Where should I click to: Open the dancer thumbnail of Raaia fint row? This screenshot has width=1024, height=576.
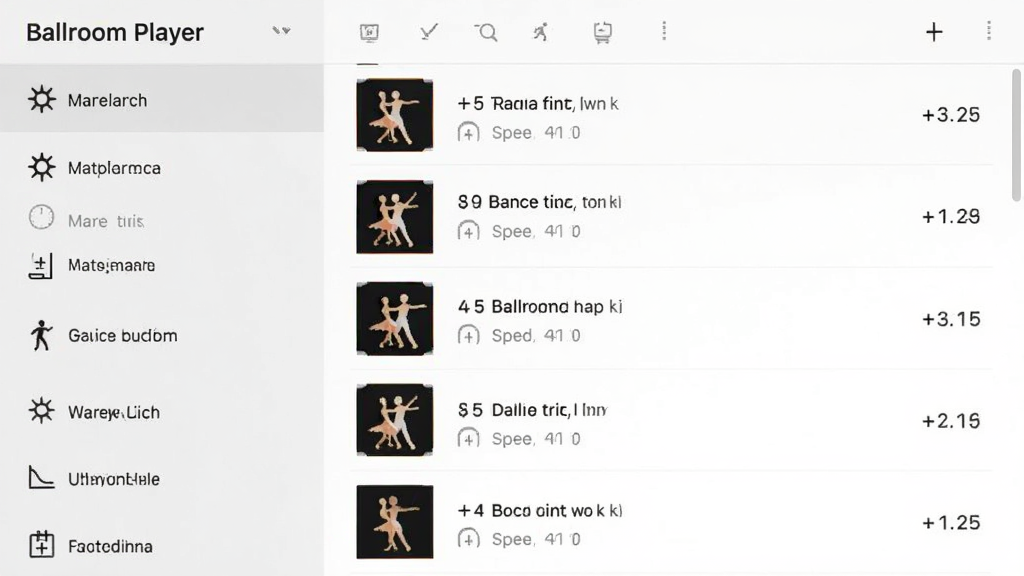pos(394,115)
